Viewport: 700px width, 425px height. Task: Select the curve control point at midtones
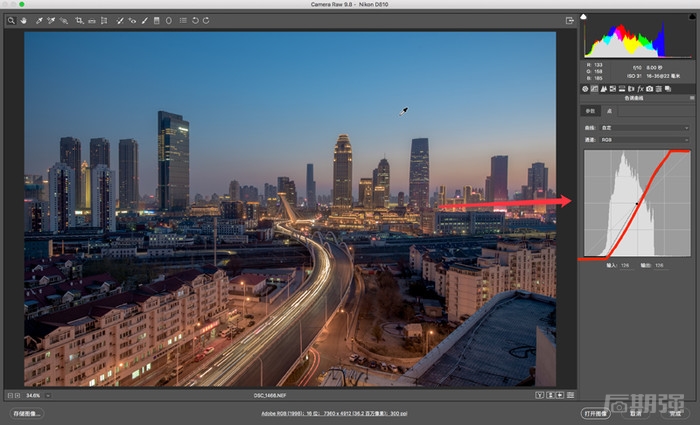pyautogui.click(x=637, y=204)
